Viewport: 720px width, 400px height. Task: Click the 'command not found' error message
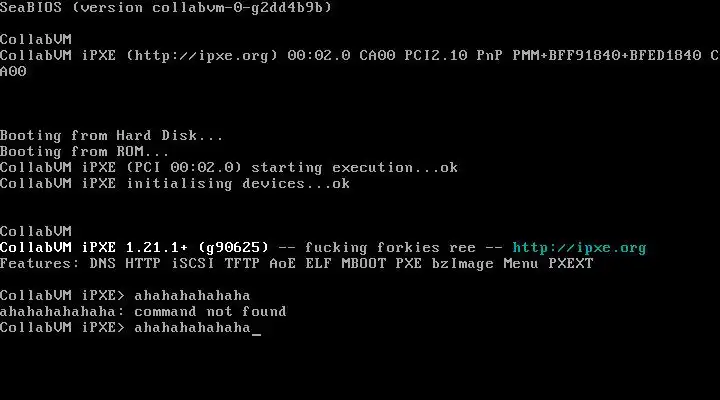[210, 312]
